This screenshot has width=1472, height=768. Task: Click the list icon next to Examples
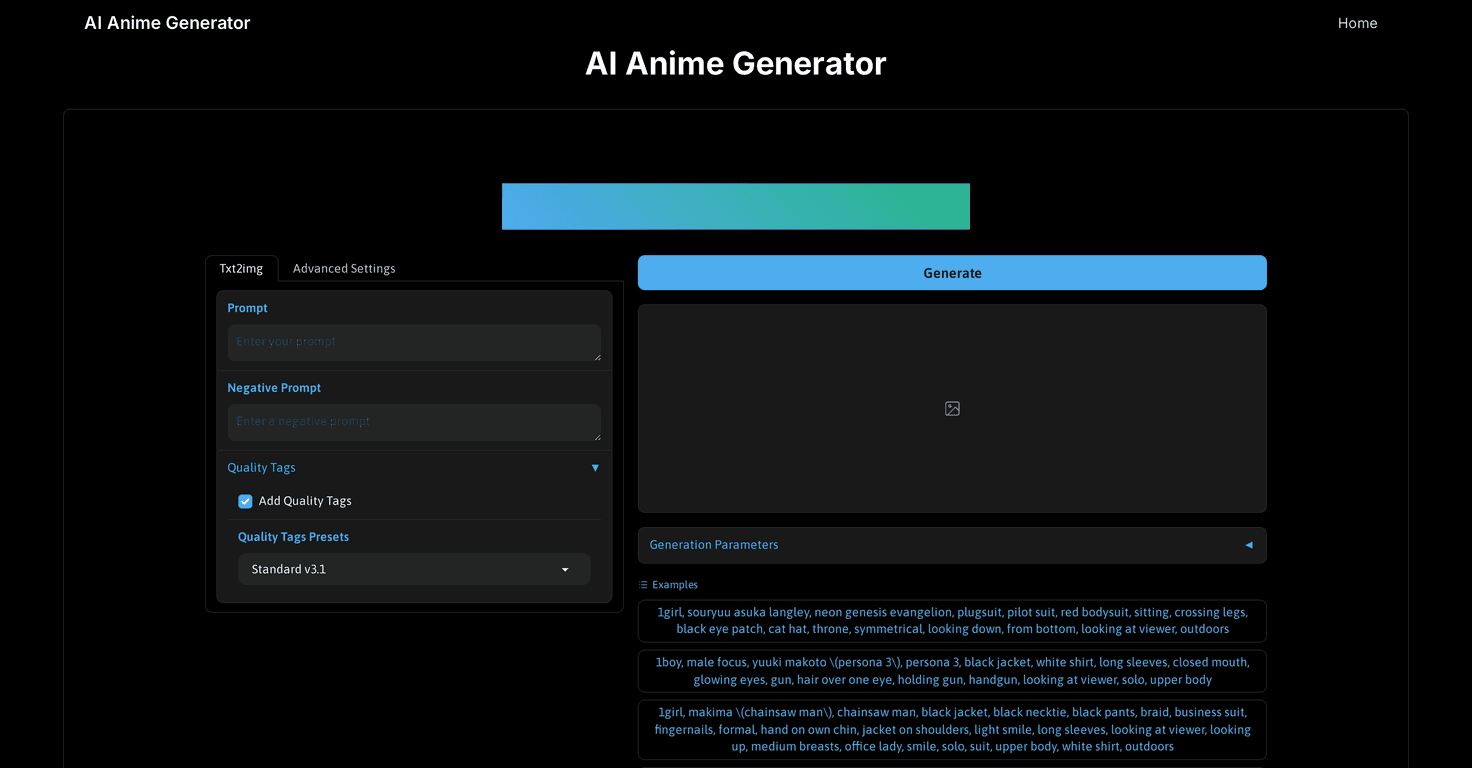645,584
